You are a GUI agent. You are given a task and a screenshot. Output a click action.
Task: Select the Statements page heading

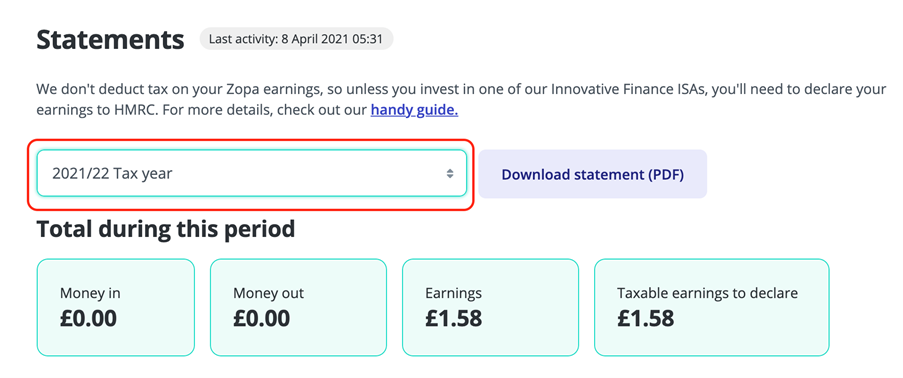click(x=111, y=40)
